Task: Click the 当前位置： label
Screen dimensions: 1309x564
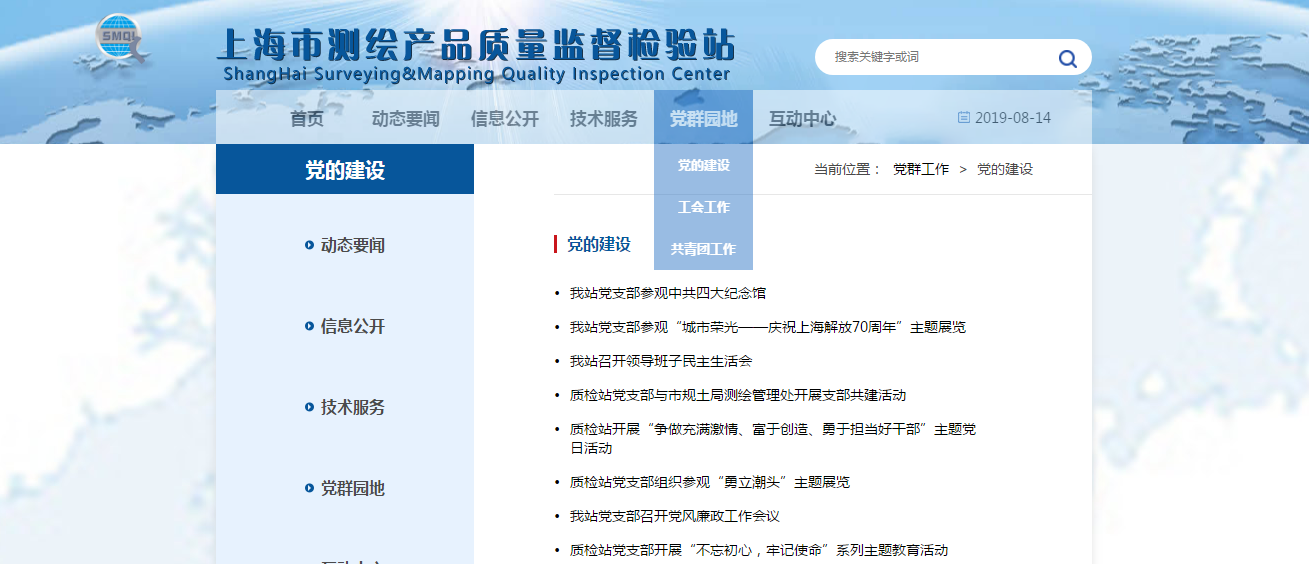Action: 848,169
